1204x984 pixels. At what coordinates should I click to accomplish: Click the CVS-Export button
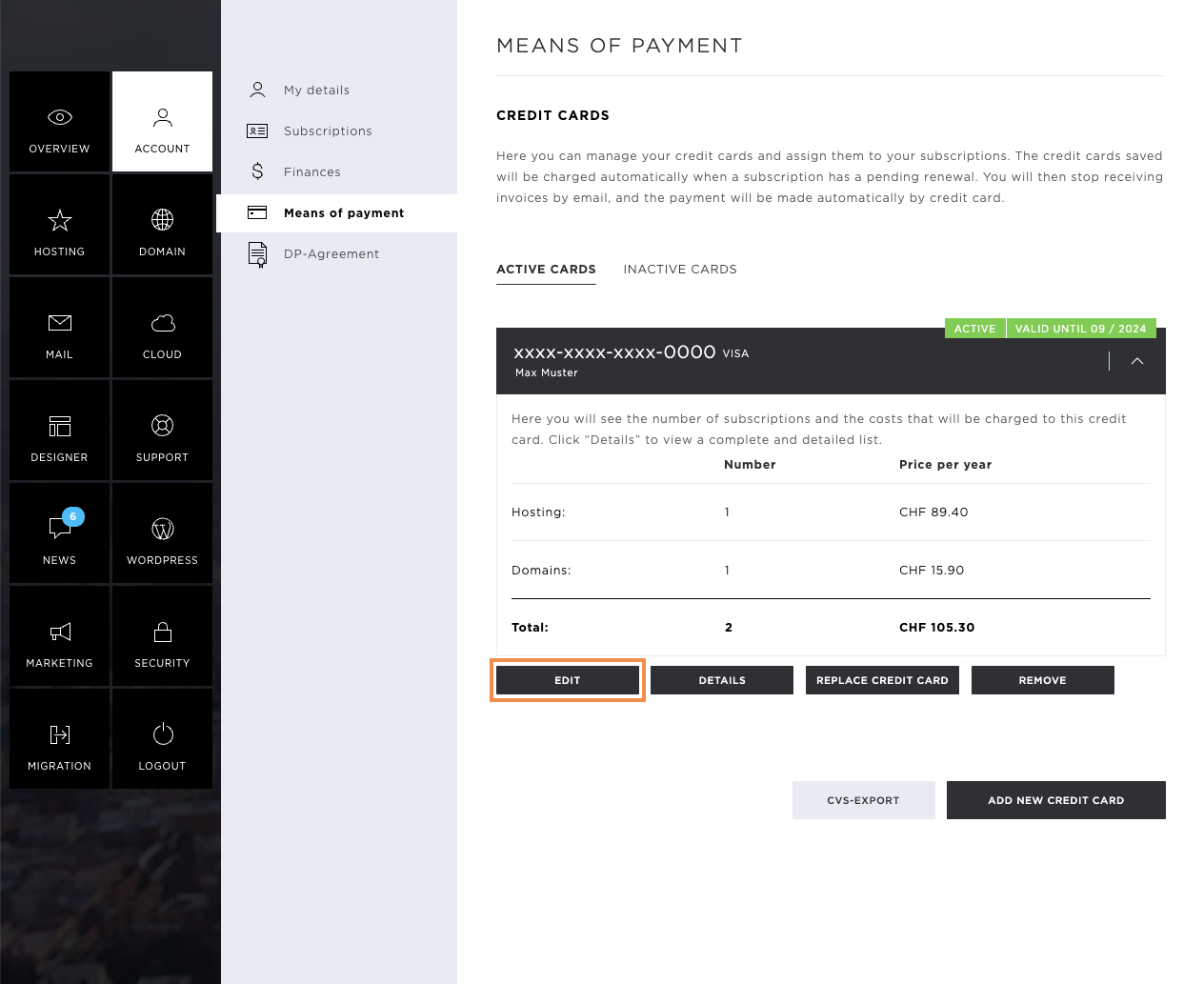(863, 800)
